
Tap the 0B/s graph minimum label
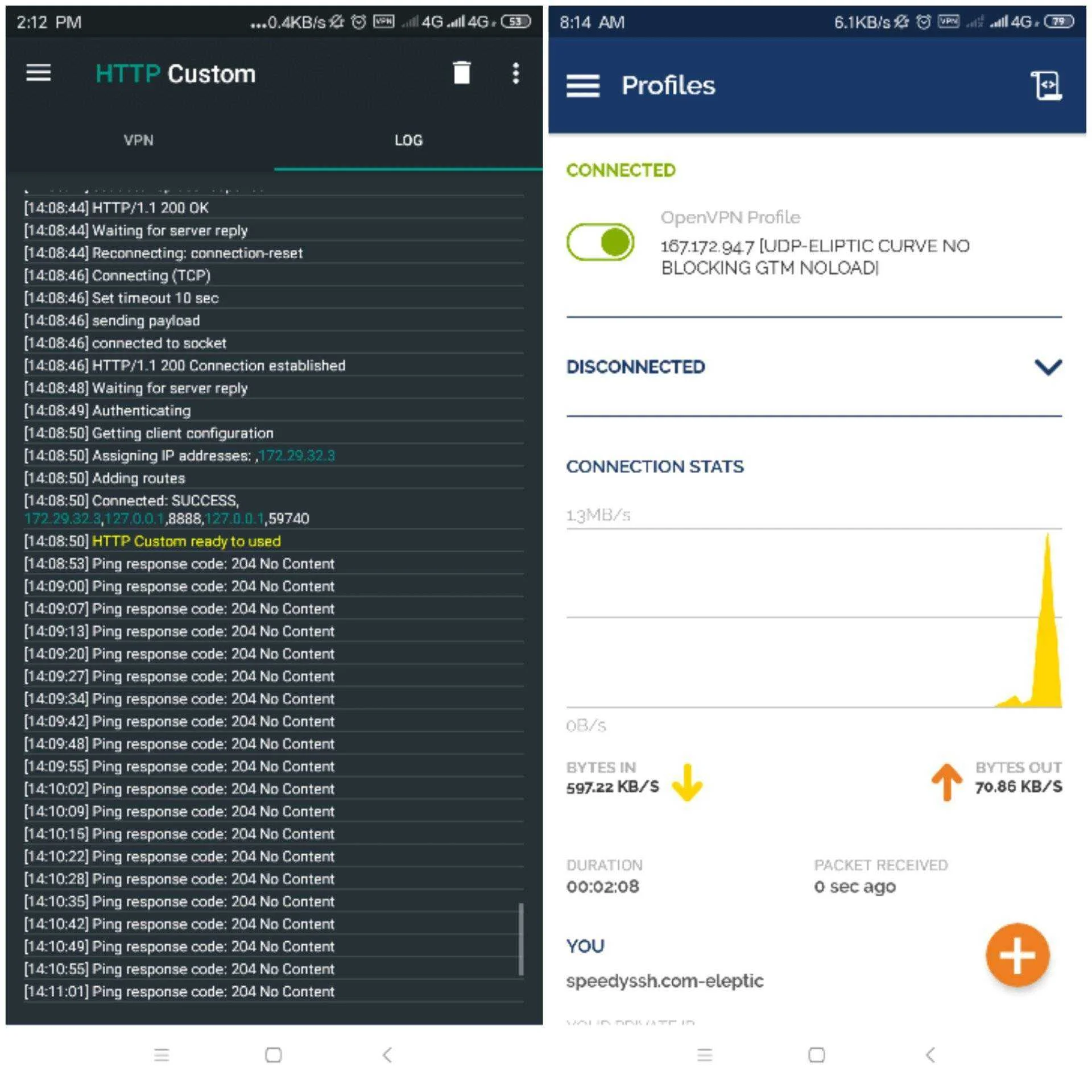click(x=586, y=726)
